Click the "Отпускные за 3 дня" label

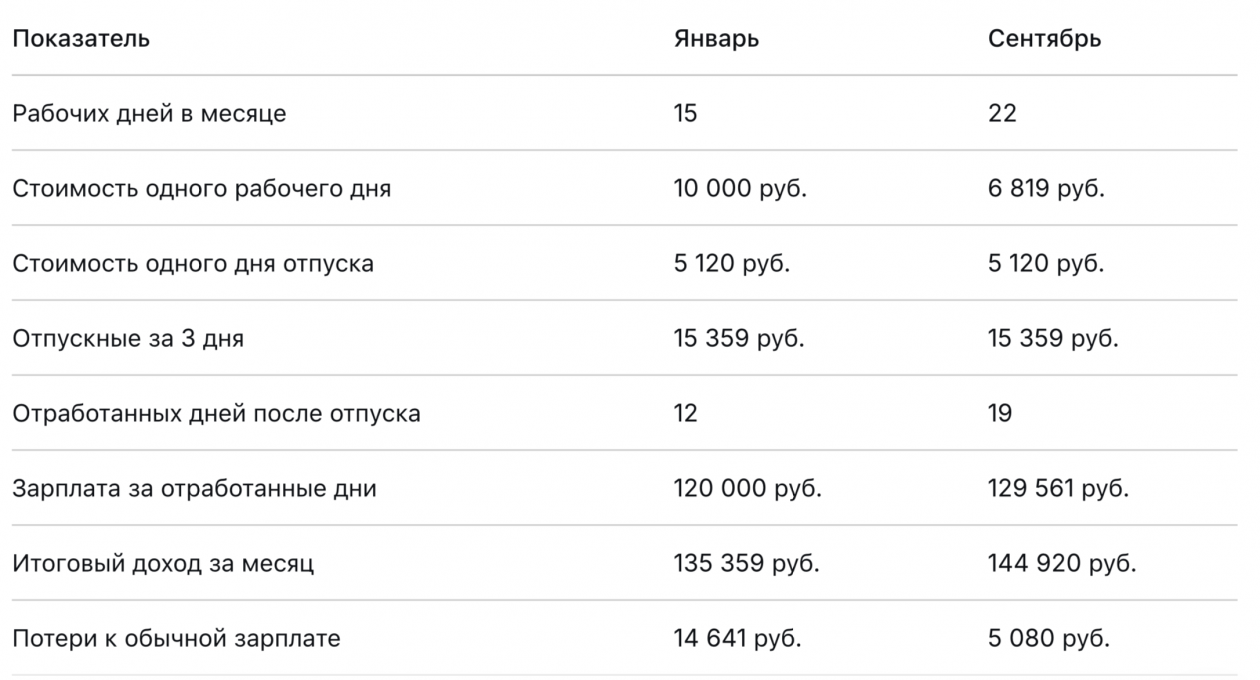coord(128,338)
